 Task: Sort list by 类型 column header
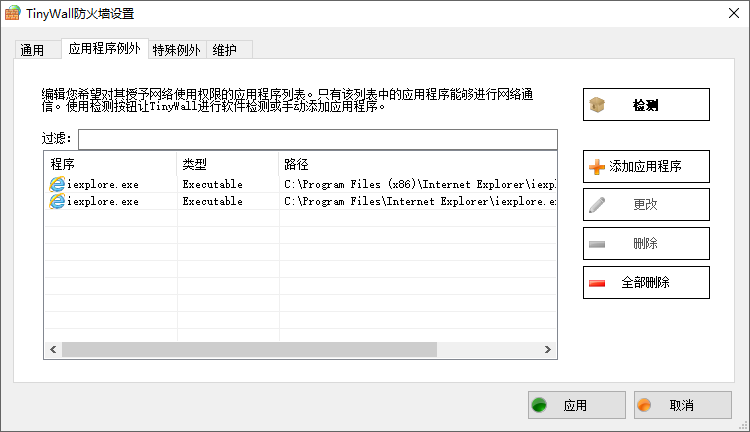228,164
